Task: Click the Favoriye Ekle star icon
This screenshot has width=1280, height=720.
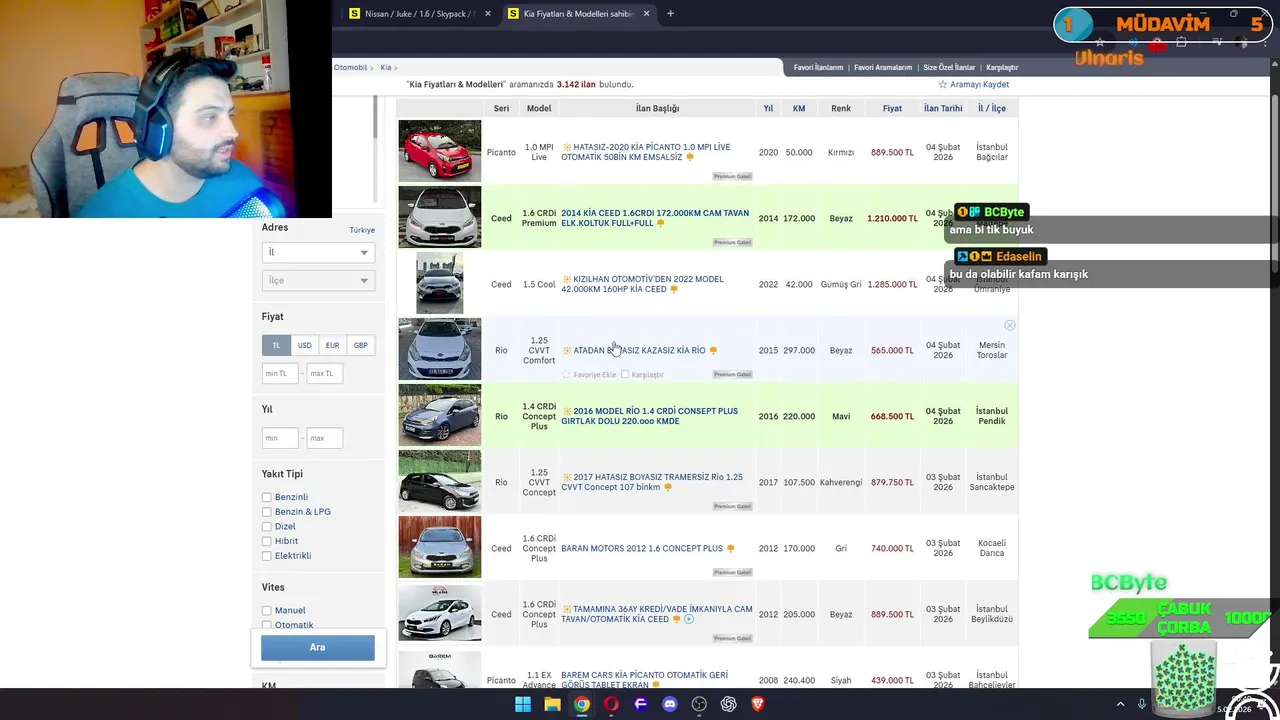Action: click(x=566, y=375)
